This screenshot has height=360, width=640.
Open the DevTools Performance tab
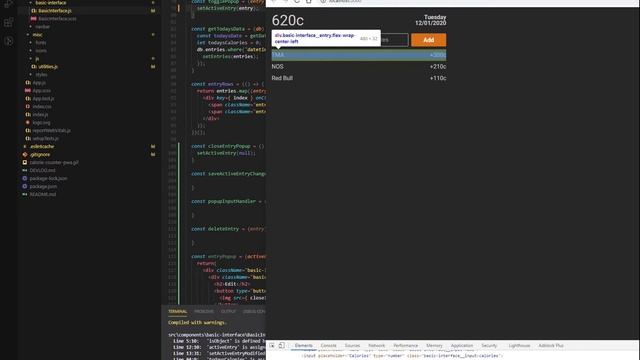pos(405,346)
